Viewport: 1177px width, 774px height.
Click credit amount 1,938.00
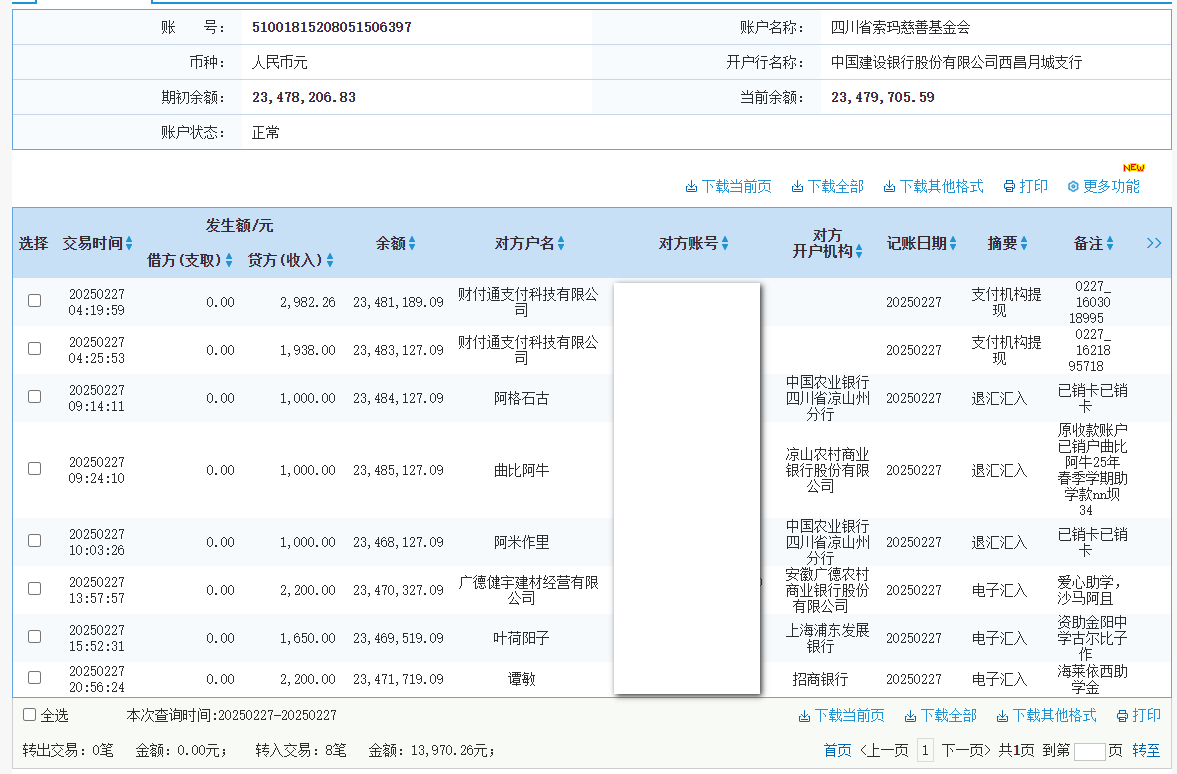point(308,350)
